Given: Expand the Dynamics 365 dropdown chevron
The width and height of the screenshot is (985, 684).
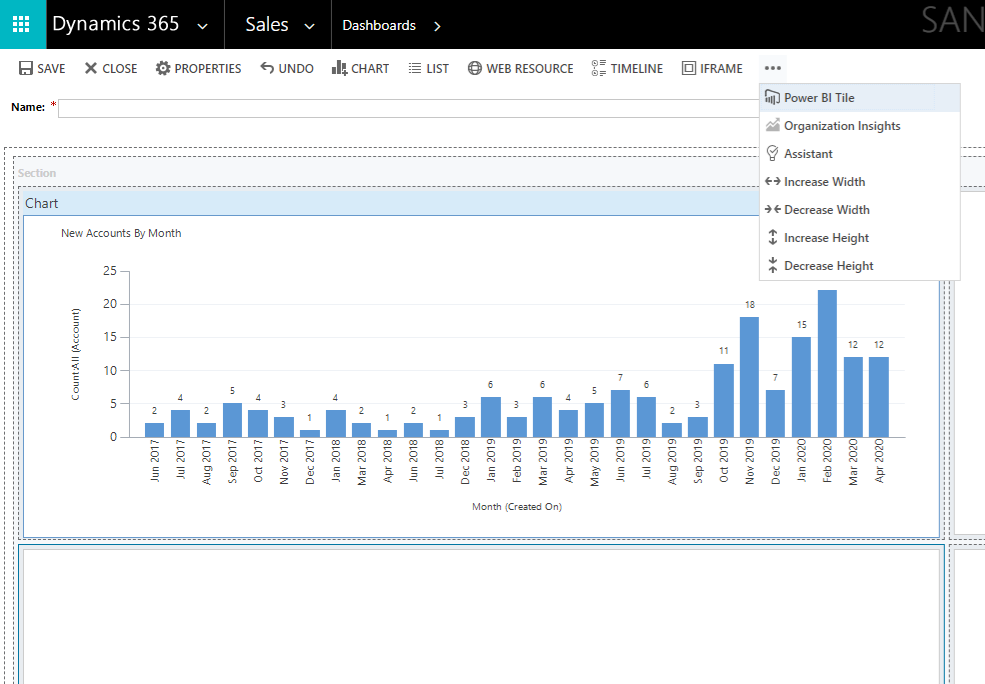Looking at the screenshot, I should tap(202, 26).
